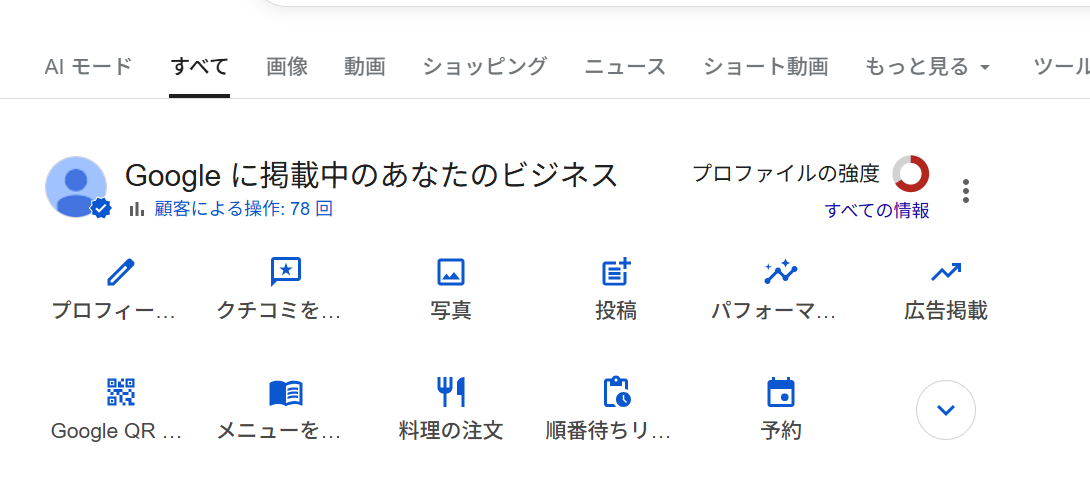Viewport: 1090px width, 490px height.
Task: Click the 料理の注文 fork and knife icon
Action: (451, 392)
